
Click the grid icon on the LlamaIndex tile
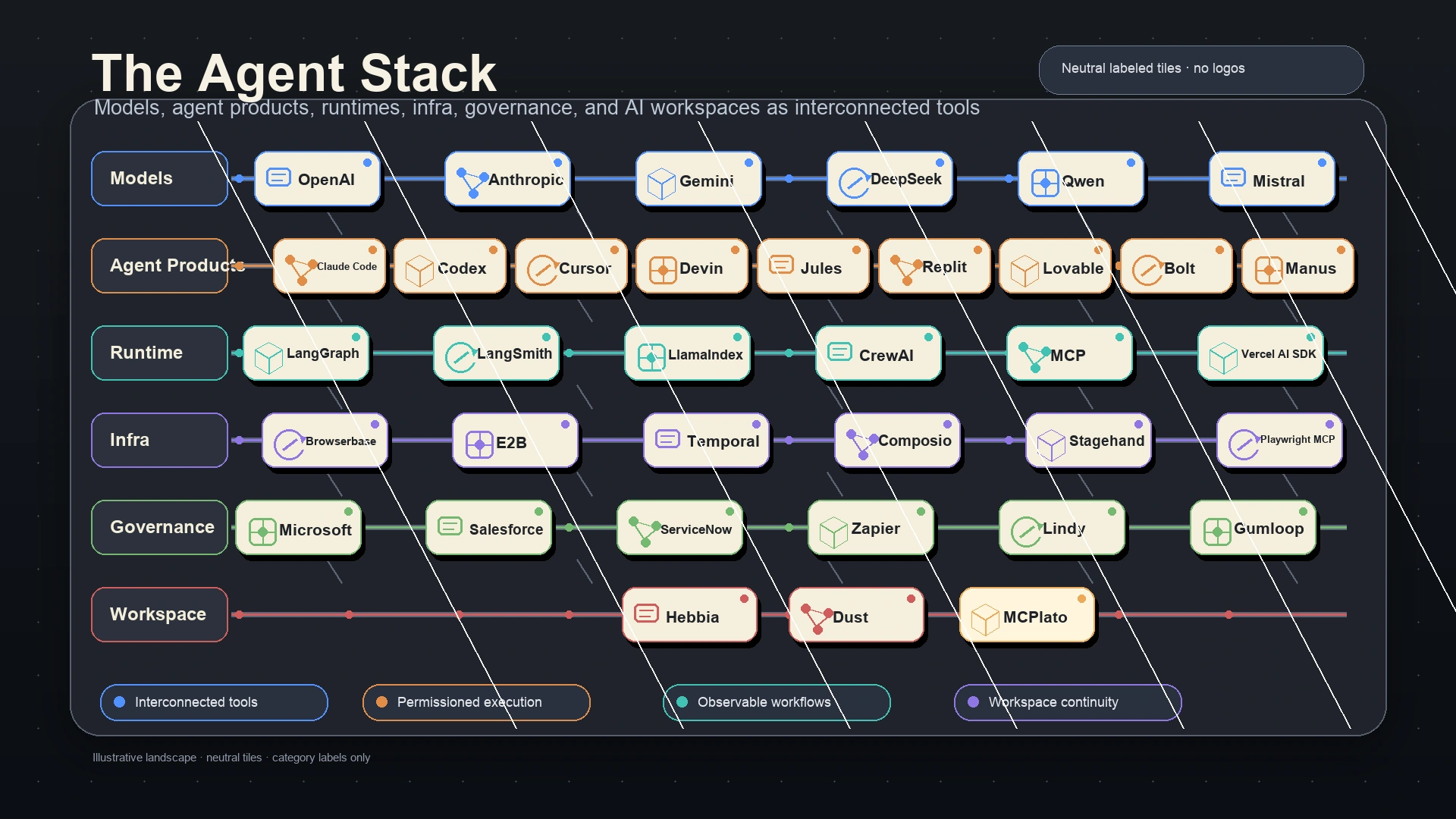(x=651, y=357)
